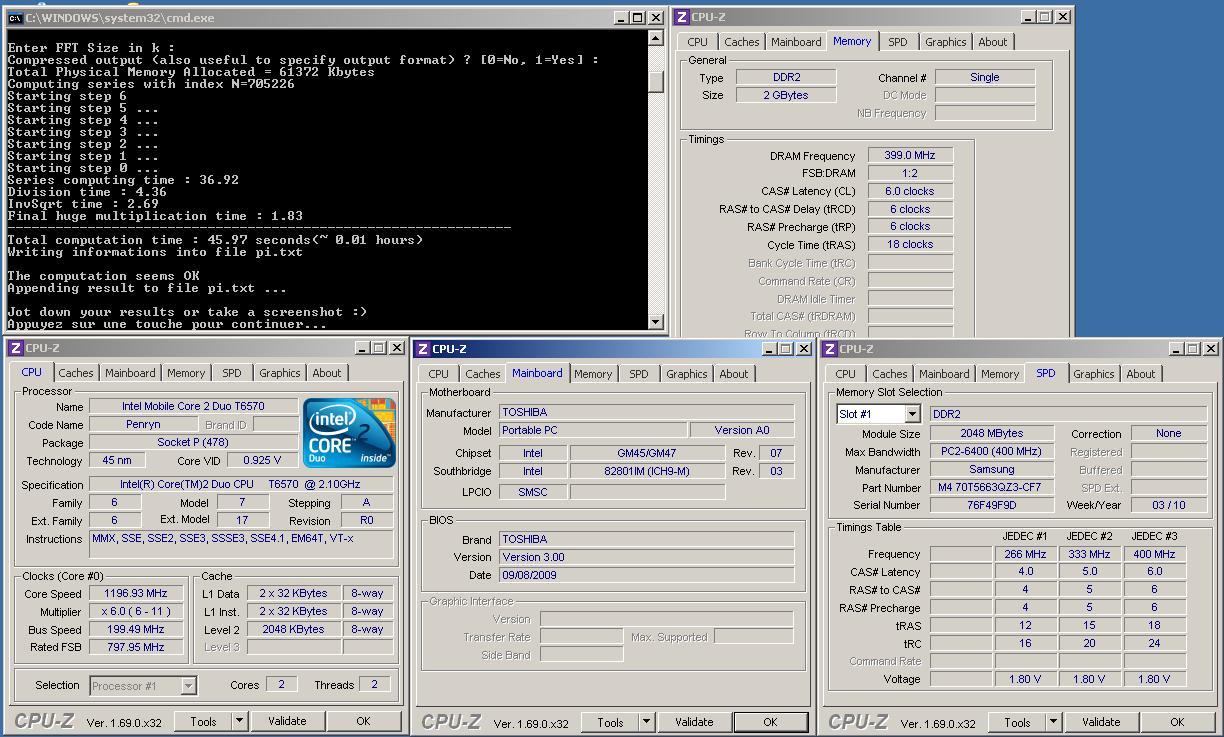This screenshot has height=737, width=1224.
Task: Expand the Processor #1 selection dropdown
Action: pyautogui.click(x=188, y=685)
